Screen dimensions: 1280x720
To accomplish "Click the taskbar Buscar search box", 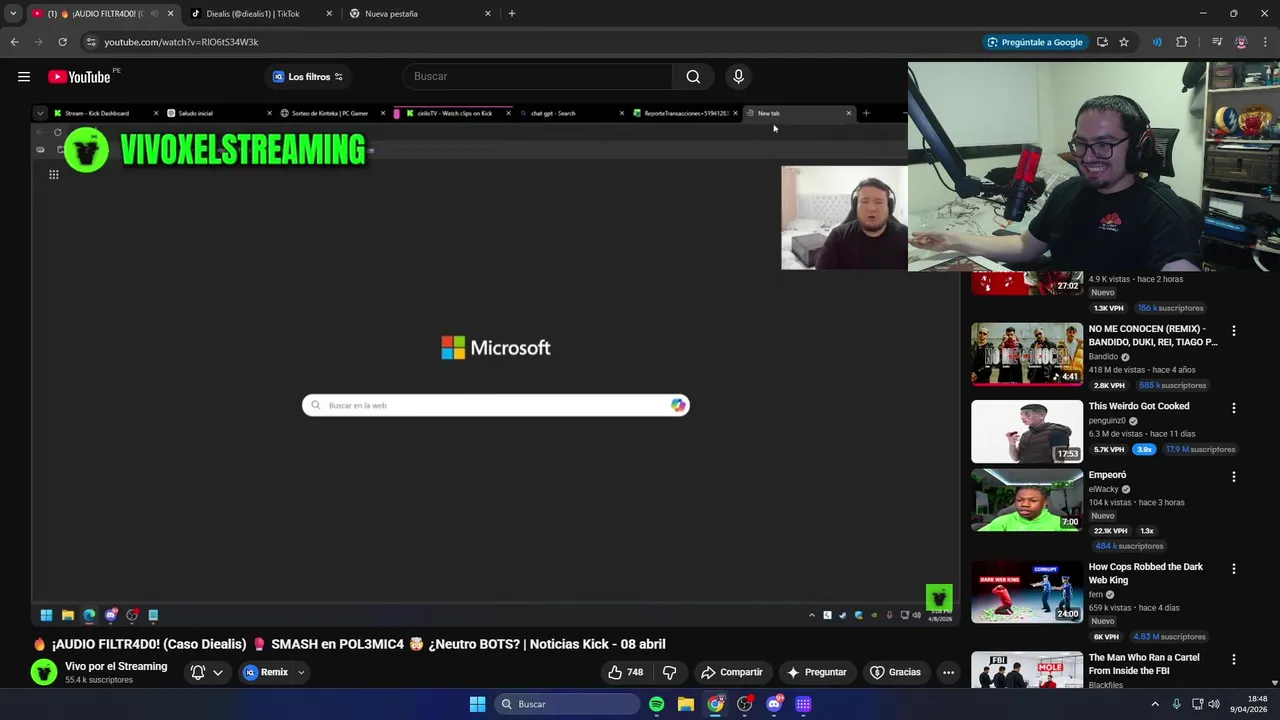I will (x=567, y=704).
